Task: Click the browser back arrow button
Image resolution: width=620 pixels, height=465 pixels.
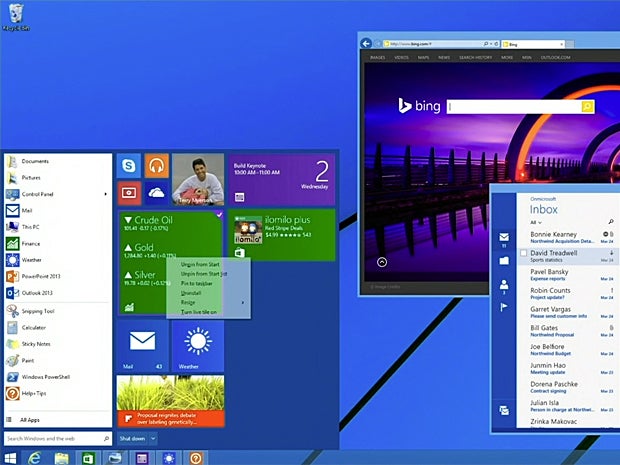Action: [x=367, y=43]
